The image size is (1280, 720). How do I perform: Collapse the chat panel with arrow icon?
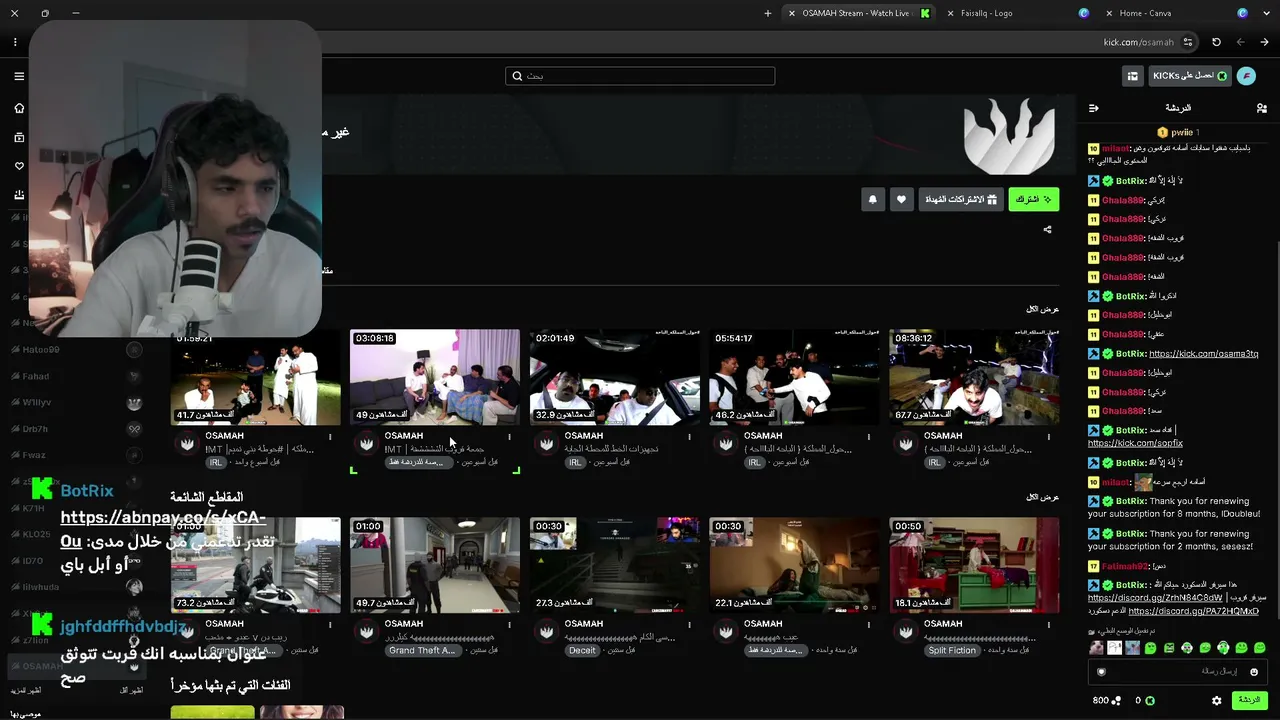click(x=1094, y=108)
